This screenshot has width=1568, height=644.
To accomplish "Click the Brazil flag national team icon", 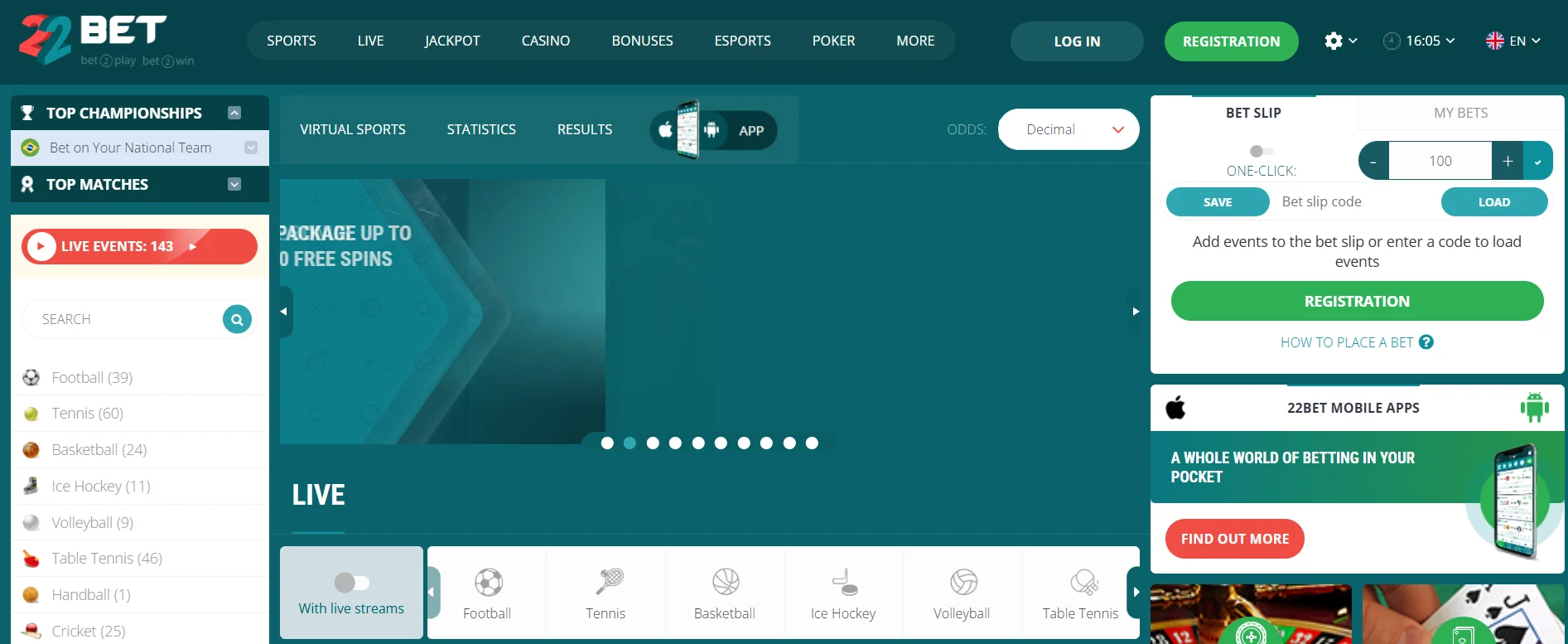I will tap(31, 148).
